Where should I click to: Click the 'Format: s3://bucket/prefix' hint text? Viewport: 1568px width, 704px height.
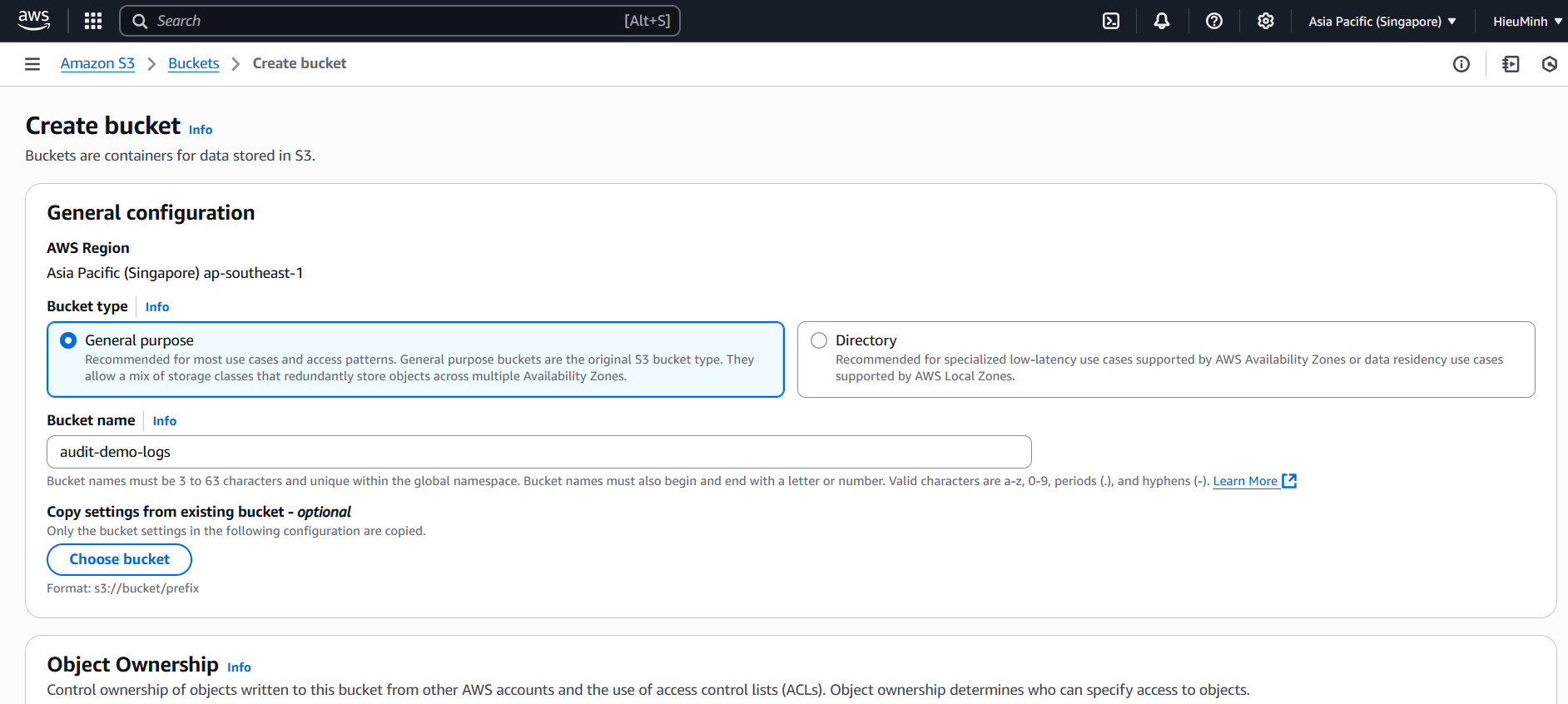[123, 588]
